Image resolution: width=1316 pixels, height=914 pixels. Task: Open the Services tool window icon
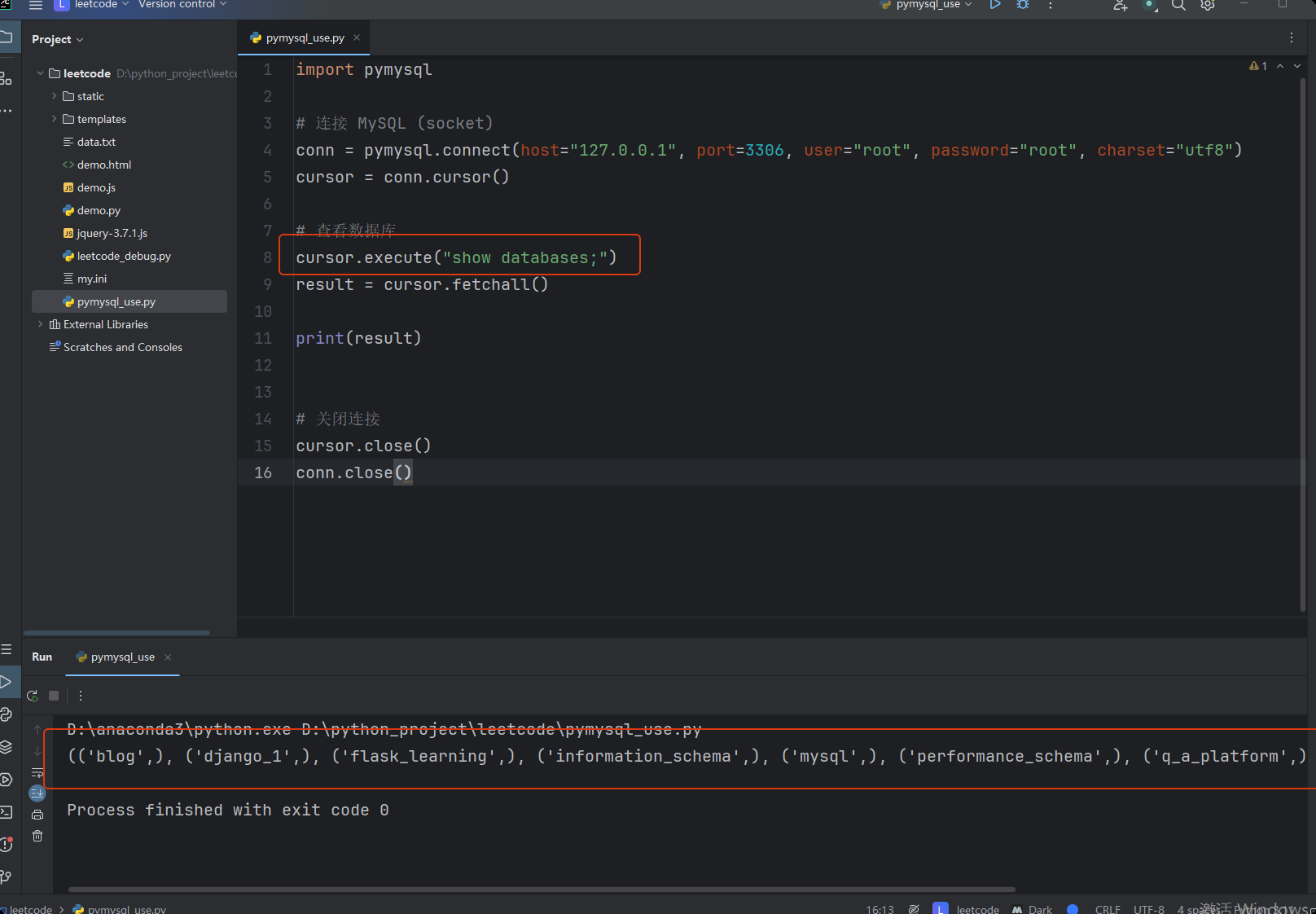coord(7,780)
